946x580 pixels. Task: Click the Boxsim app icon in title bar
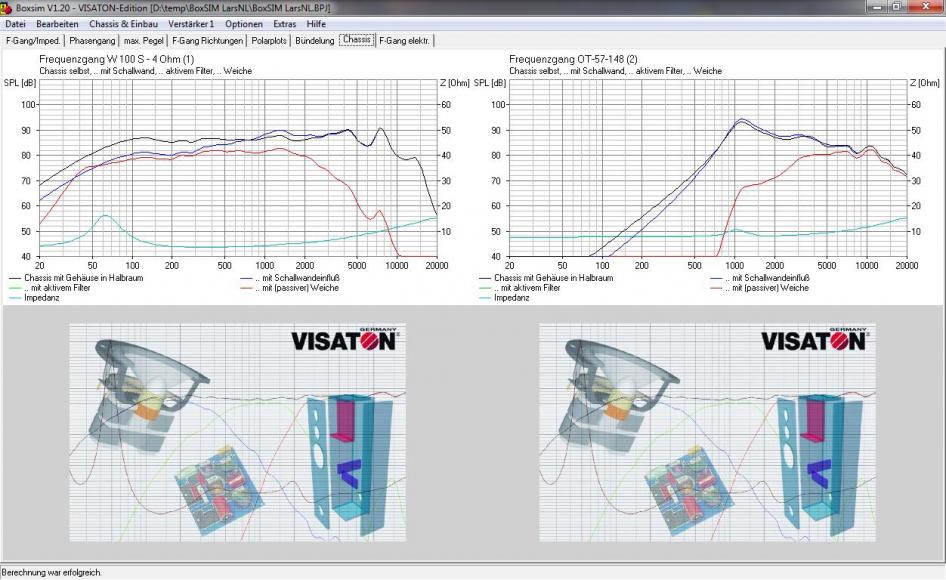coord(6,7)
